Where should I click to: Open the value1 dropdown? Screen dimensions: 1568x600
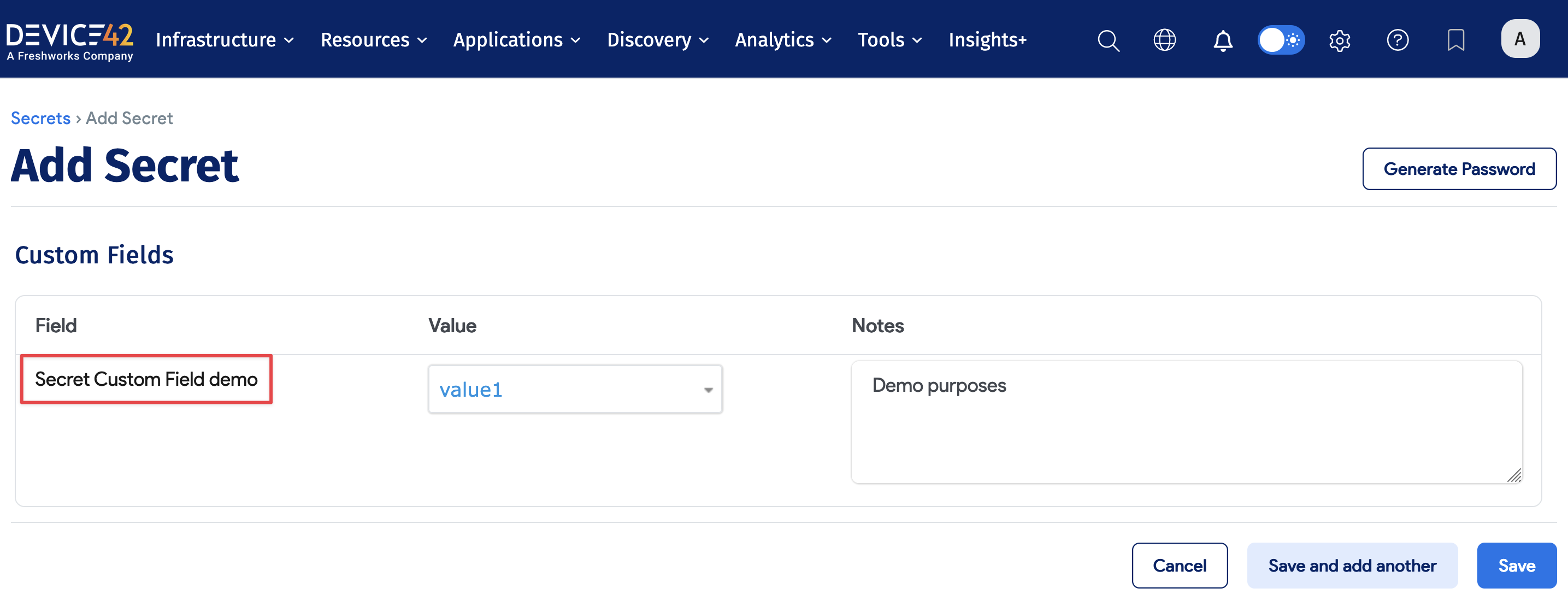(x=575, y=390)
